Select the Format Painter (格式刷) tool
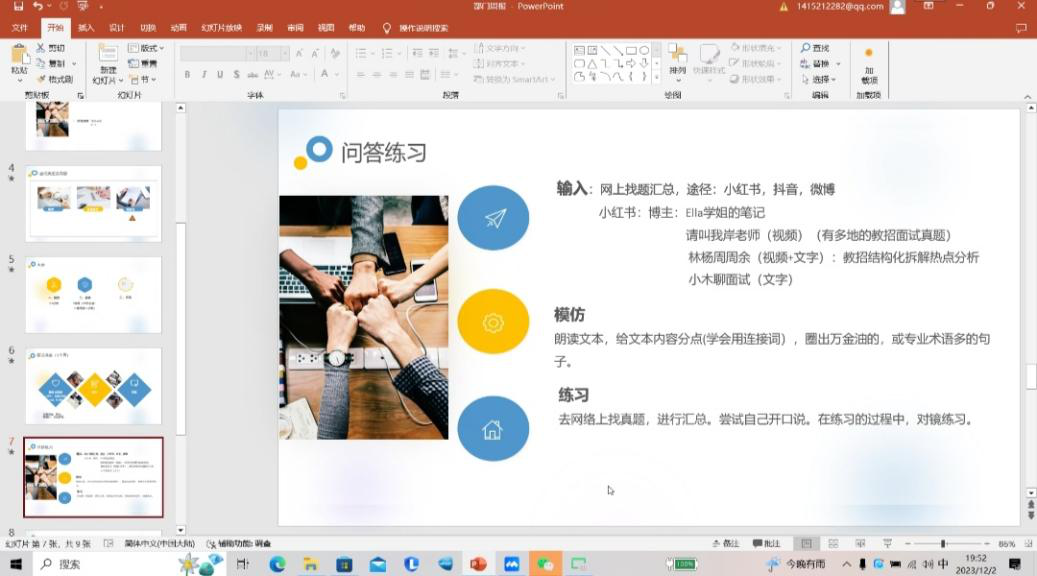Screen dimensions: 1037x576 point(55,79)
